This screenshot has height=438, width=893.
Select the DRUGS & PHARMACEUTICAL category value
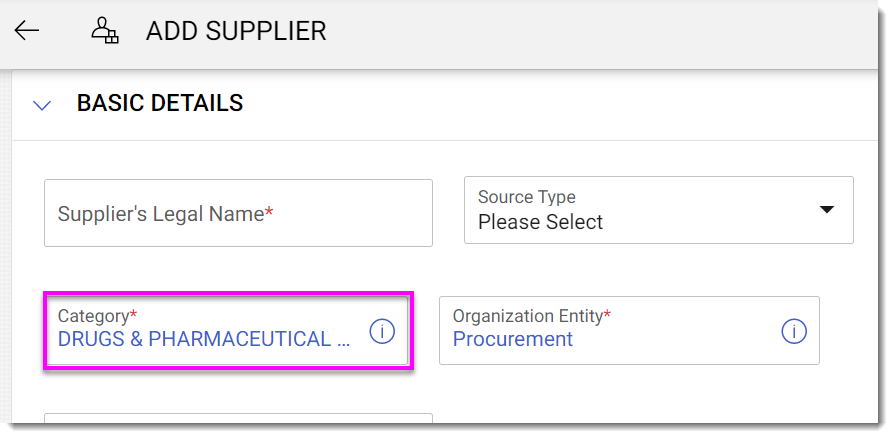click(x=204, y=339)
